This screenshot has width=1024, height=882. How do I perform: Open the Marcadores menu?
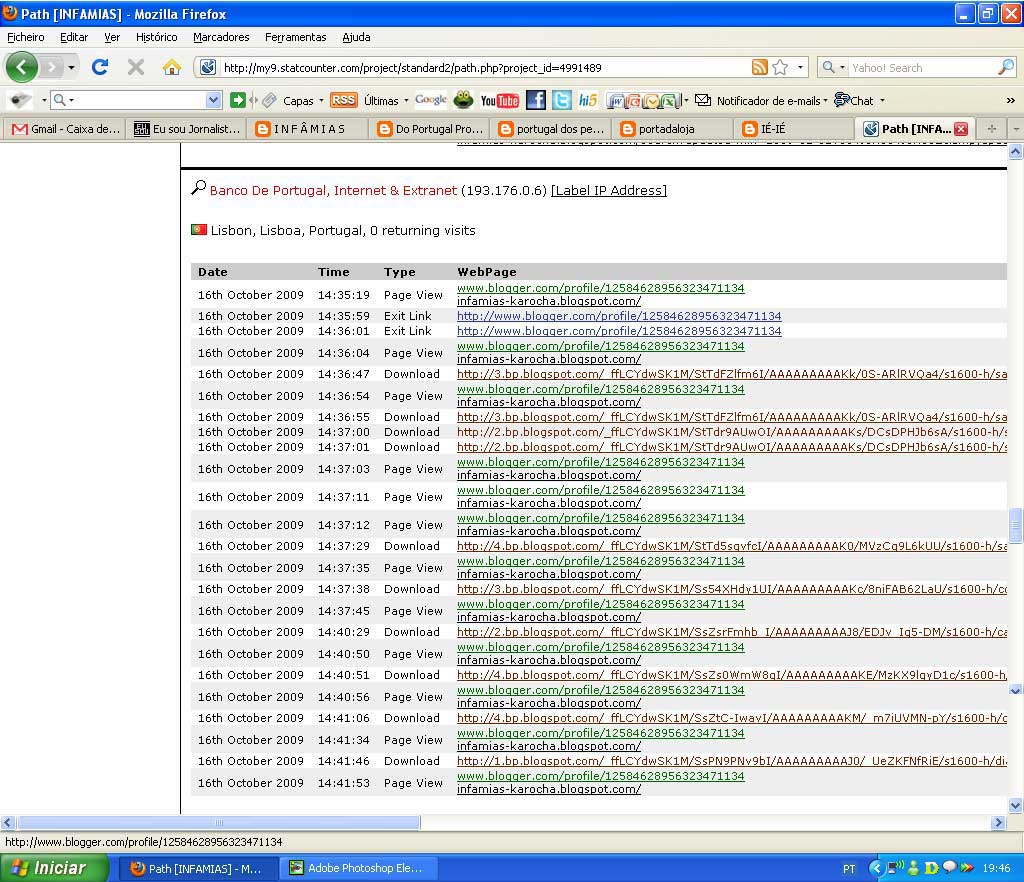221,37
